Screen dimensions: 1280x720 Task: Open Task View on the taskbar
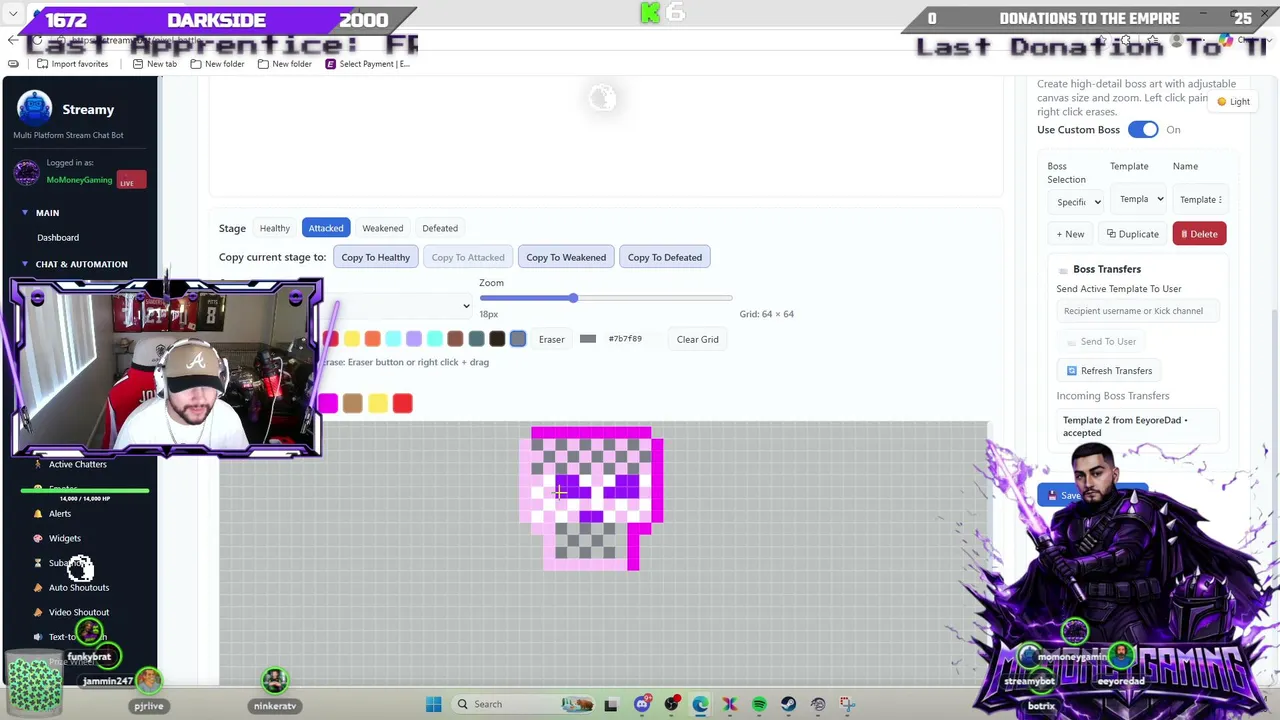click(x=611, y=704)
